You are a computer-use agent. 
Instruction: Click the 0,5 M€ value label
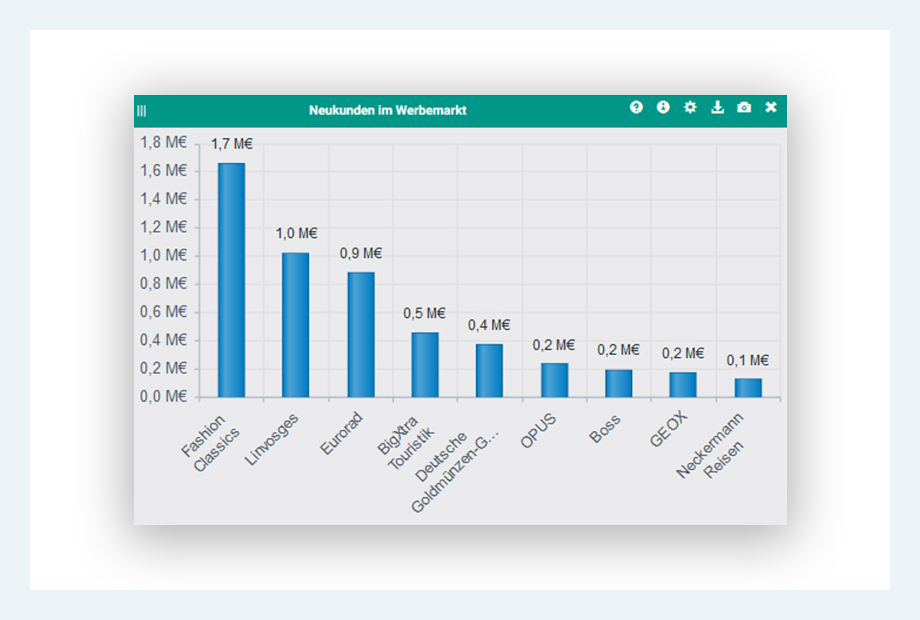coord(424,314)
